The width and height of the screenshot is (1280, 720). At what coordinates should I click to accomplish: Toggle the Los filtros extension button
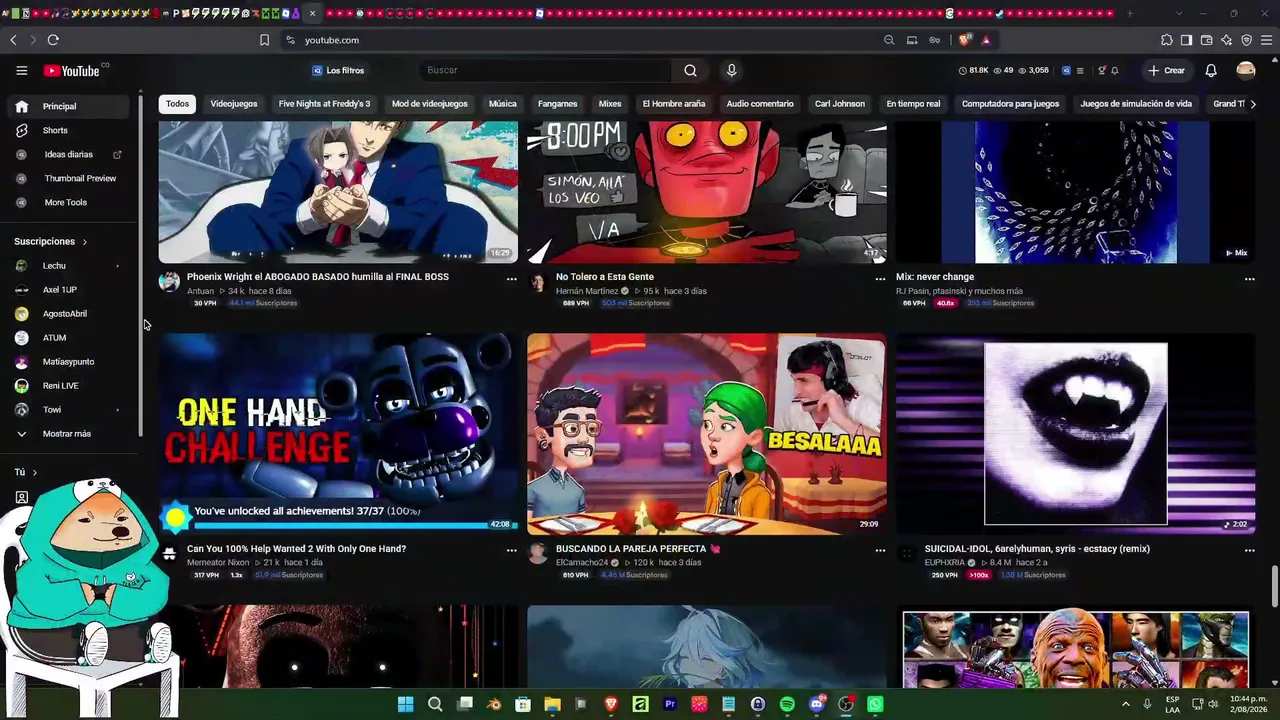[x=338, y=70]
